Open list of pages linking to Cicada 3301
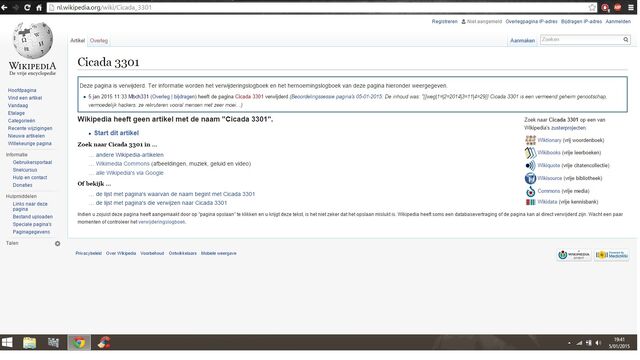 [161, 203]
